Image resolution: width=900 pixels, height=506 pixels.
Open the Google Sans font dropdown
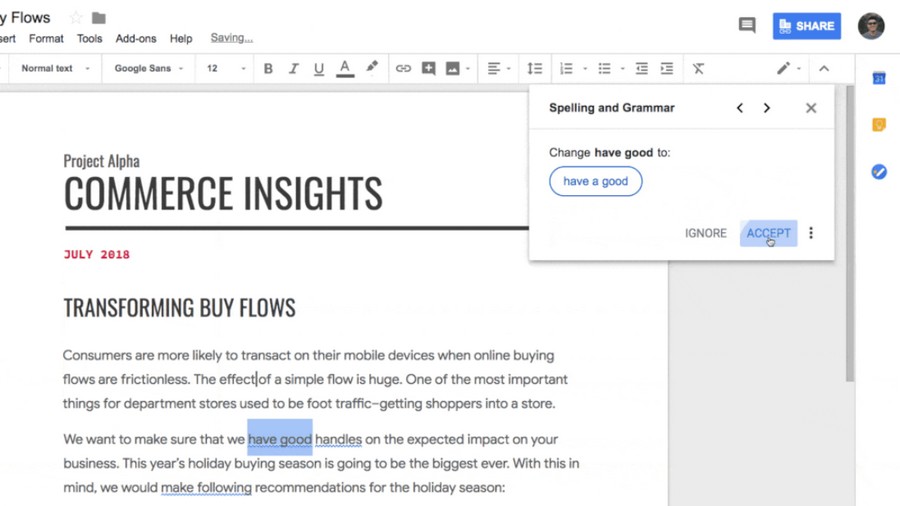tap(149, 68)
